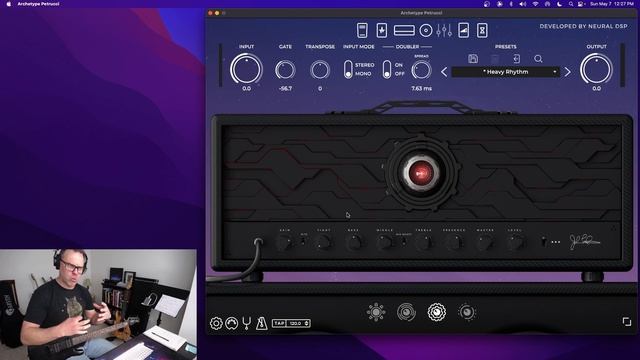Click the Gate knob

click(x=285, y=70)
